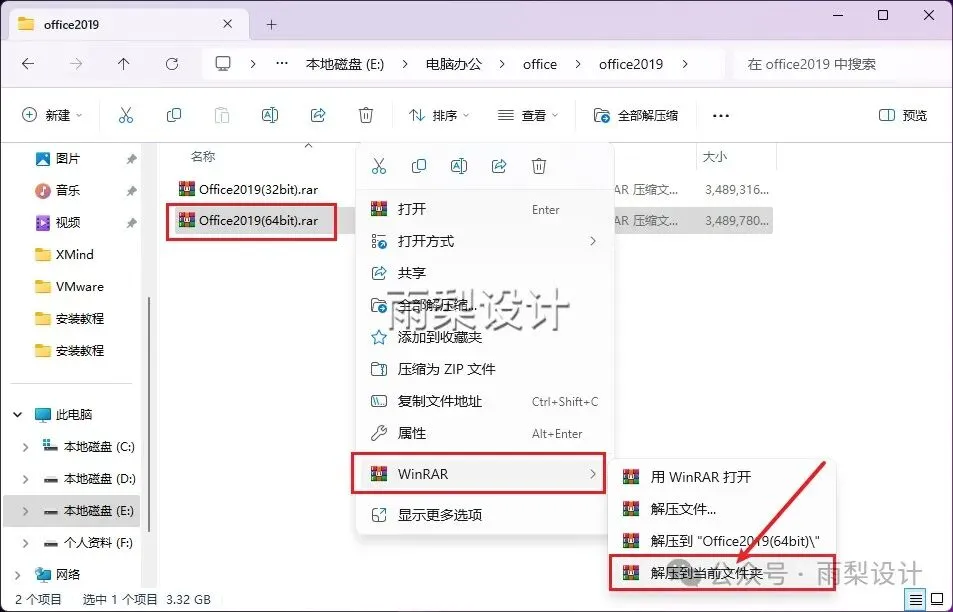
Task: Click 电脑办公 in the breadcrumb path
Action: click(x=453, y=64)
